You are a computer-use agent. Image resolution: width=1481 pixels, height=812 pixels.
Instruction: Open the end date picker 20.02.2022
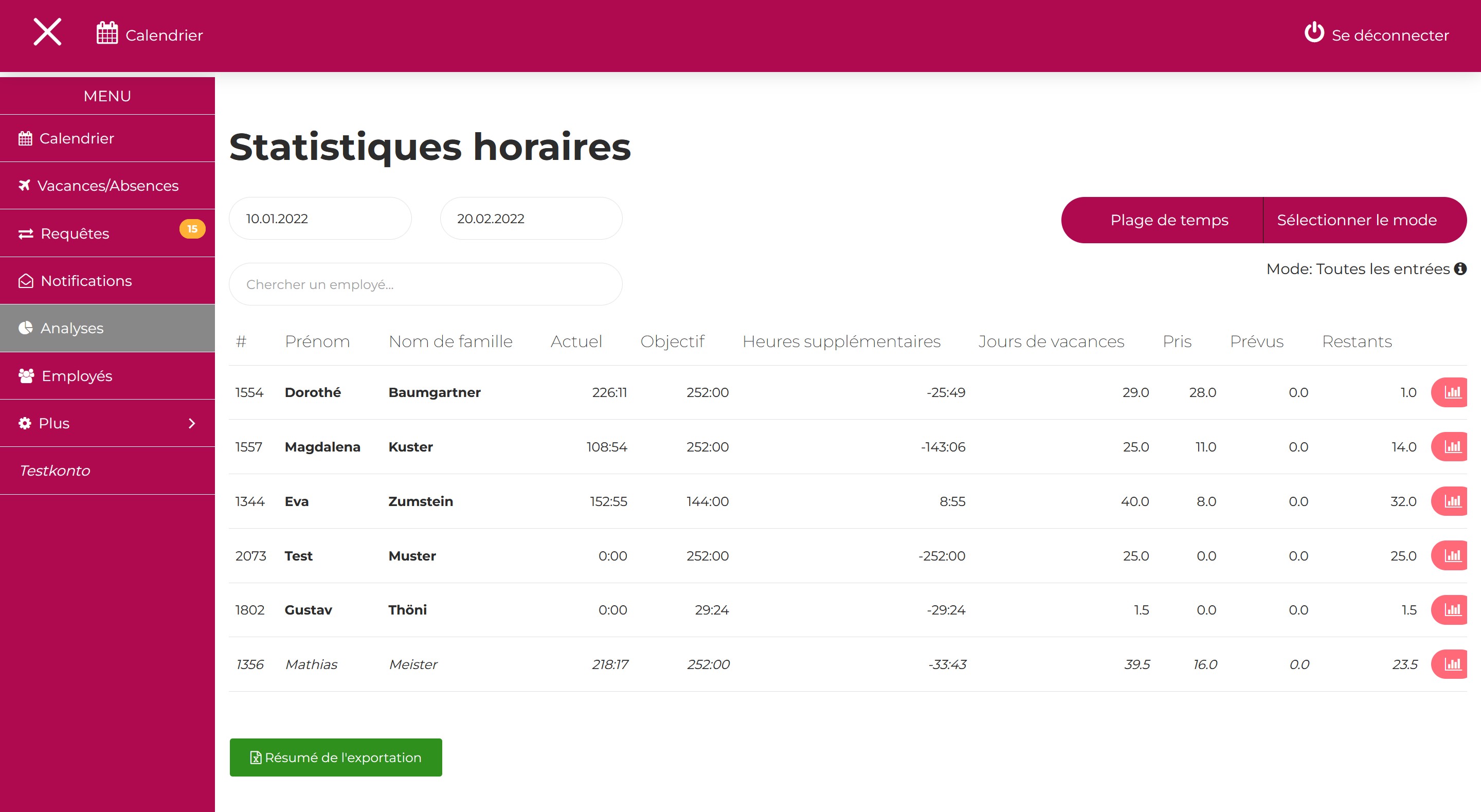click(x=531, y=219)
